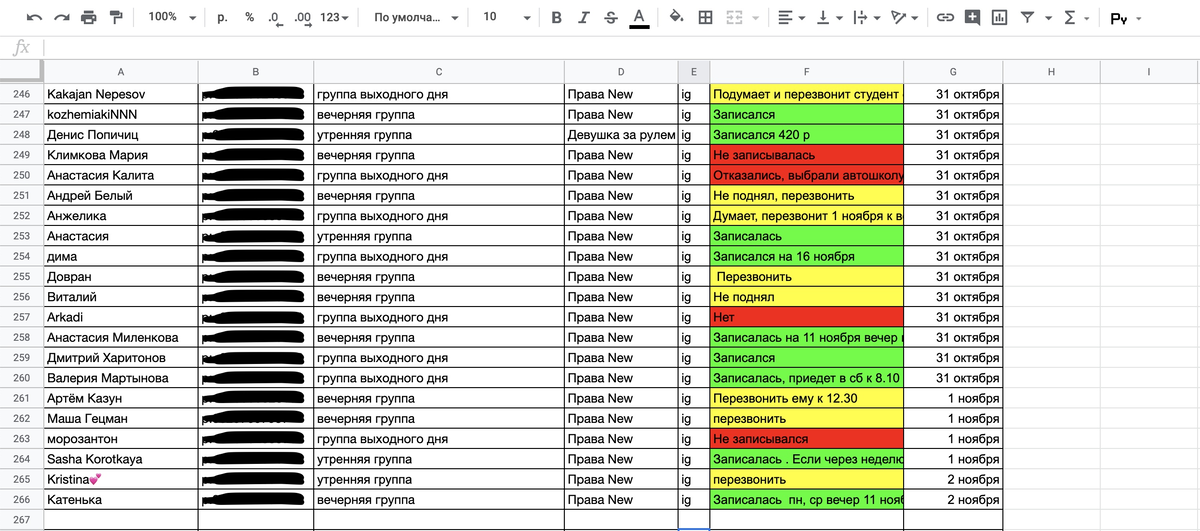The image size is (1200, 531).
Task: Click into the formula bar
Action: [x=620, y=47]
